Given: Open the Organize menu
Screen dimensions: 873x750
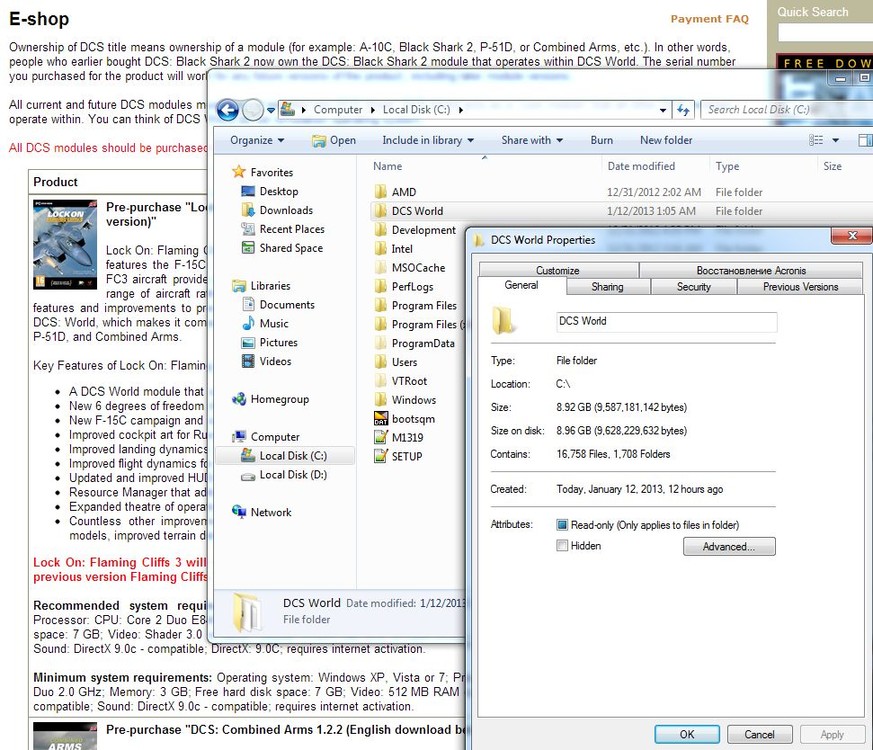Looking at the screenshot, I should click(257, 140).
